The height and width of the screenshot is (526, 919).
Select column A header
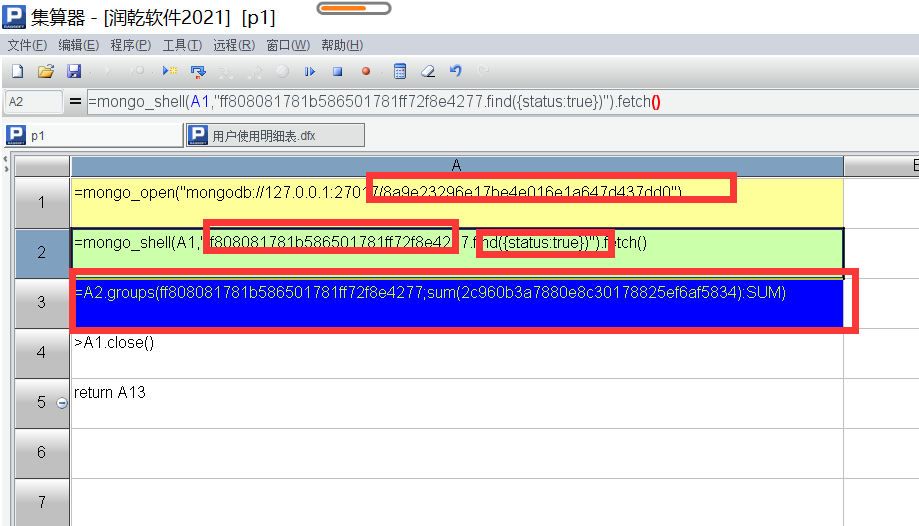(x=457, y=166)
